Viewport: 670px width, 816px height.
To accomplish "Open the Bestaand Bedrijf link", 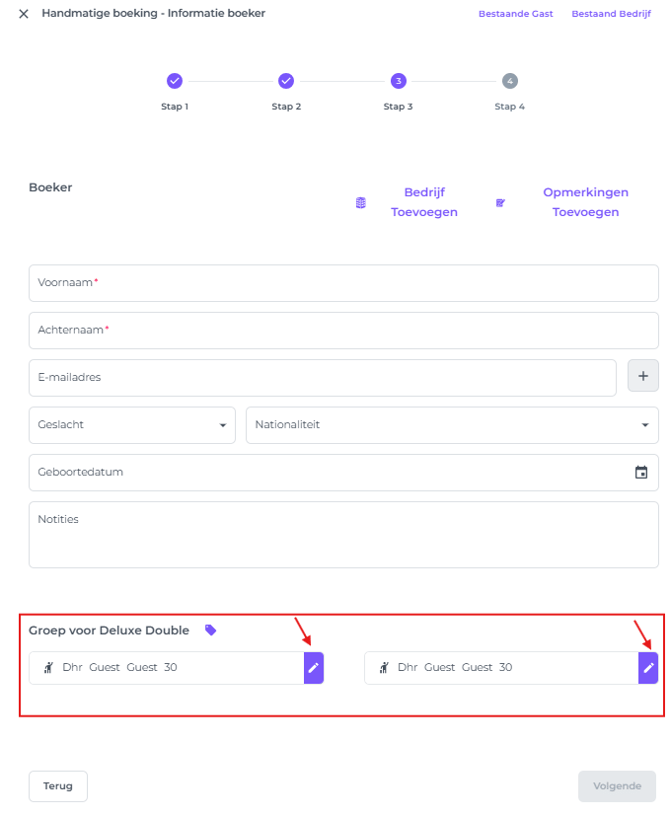I will [x=610, y=14].
